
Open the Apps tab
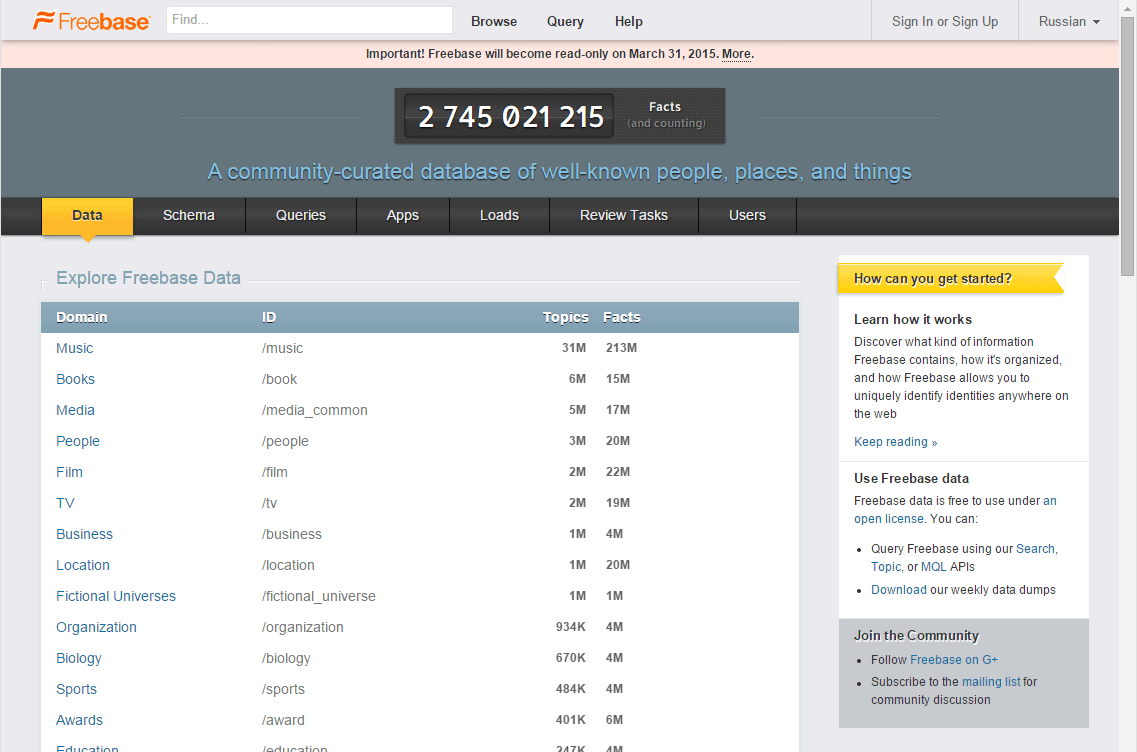click(402, 215)
